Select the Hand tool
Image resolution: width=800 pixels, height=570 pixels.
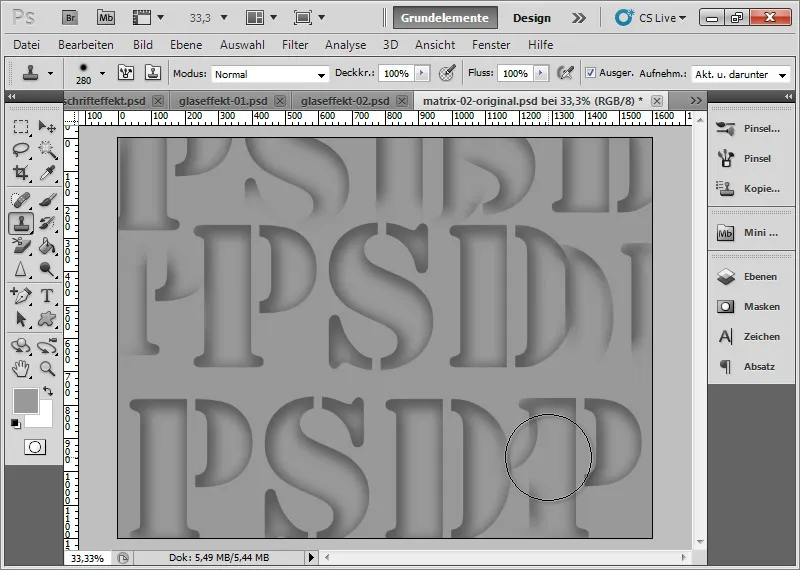tap(20, 368)
